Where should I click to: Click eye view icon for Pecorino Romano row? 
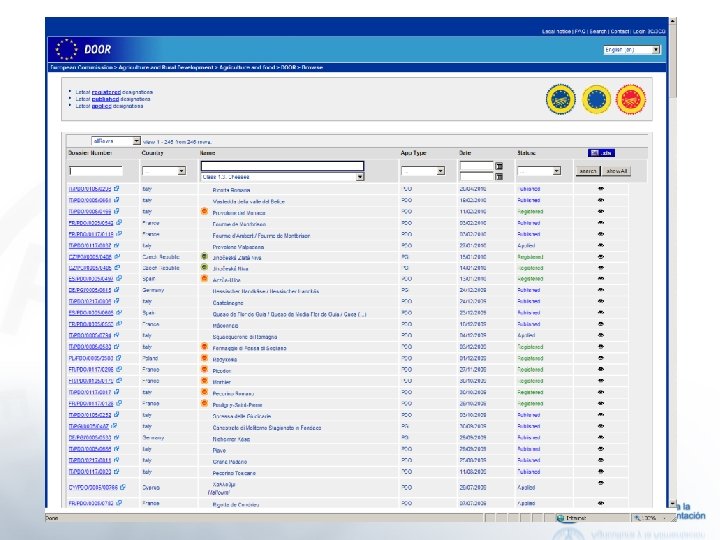click(x=601, y=392)
